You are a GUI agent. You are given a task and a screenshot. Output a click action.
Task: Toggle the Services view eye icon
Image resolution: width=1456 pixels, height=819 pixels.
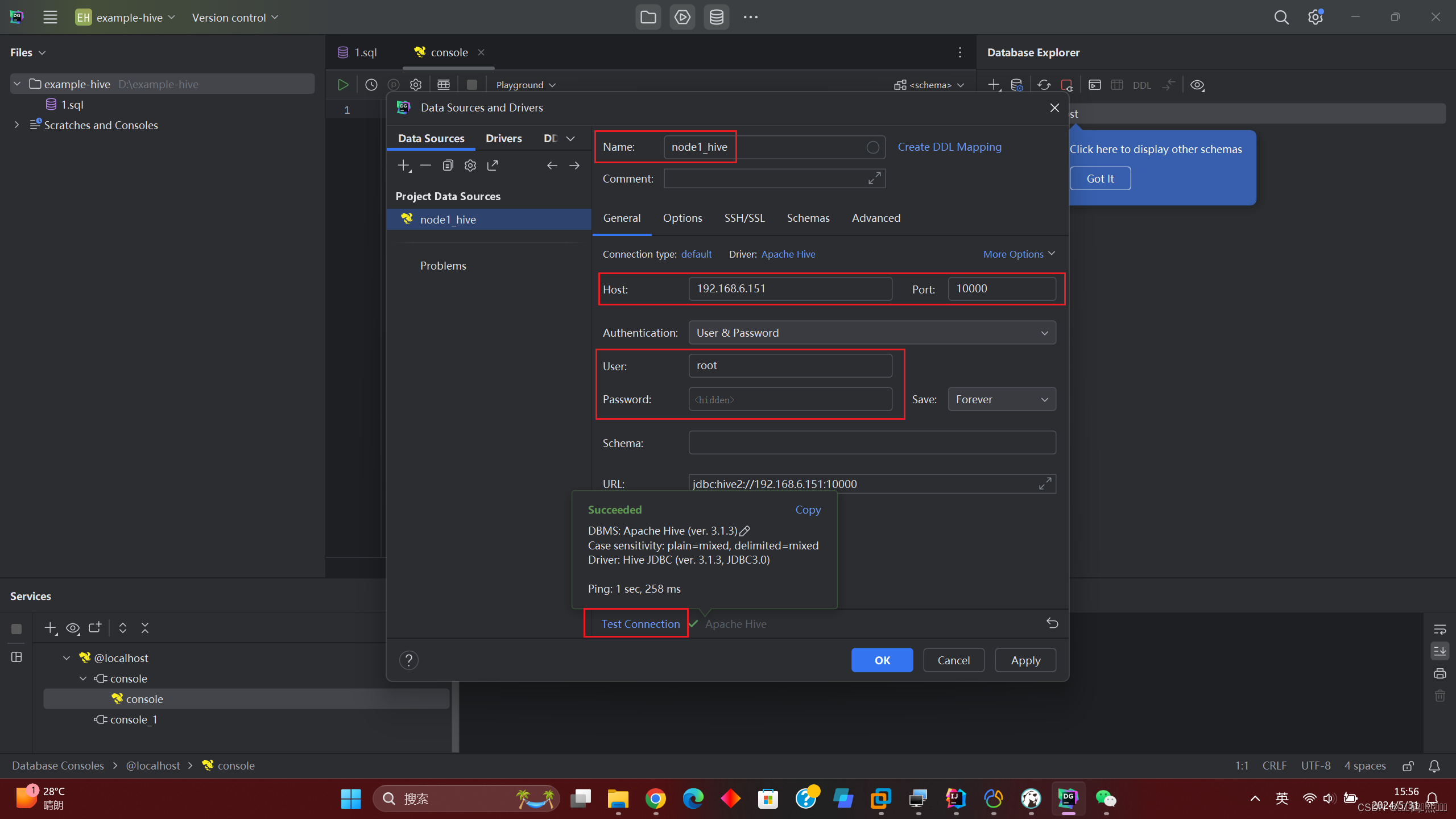coord(73,628)
